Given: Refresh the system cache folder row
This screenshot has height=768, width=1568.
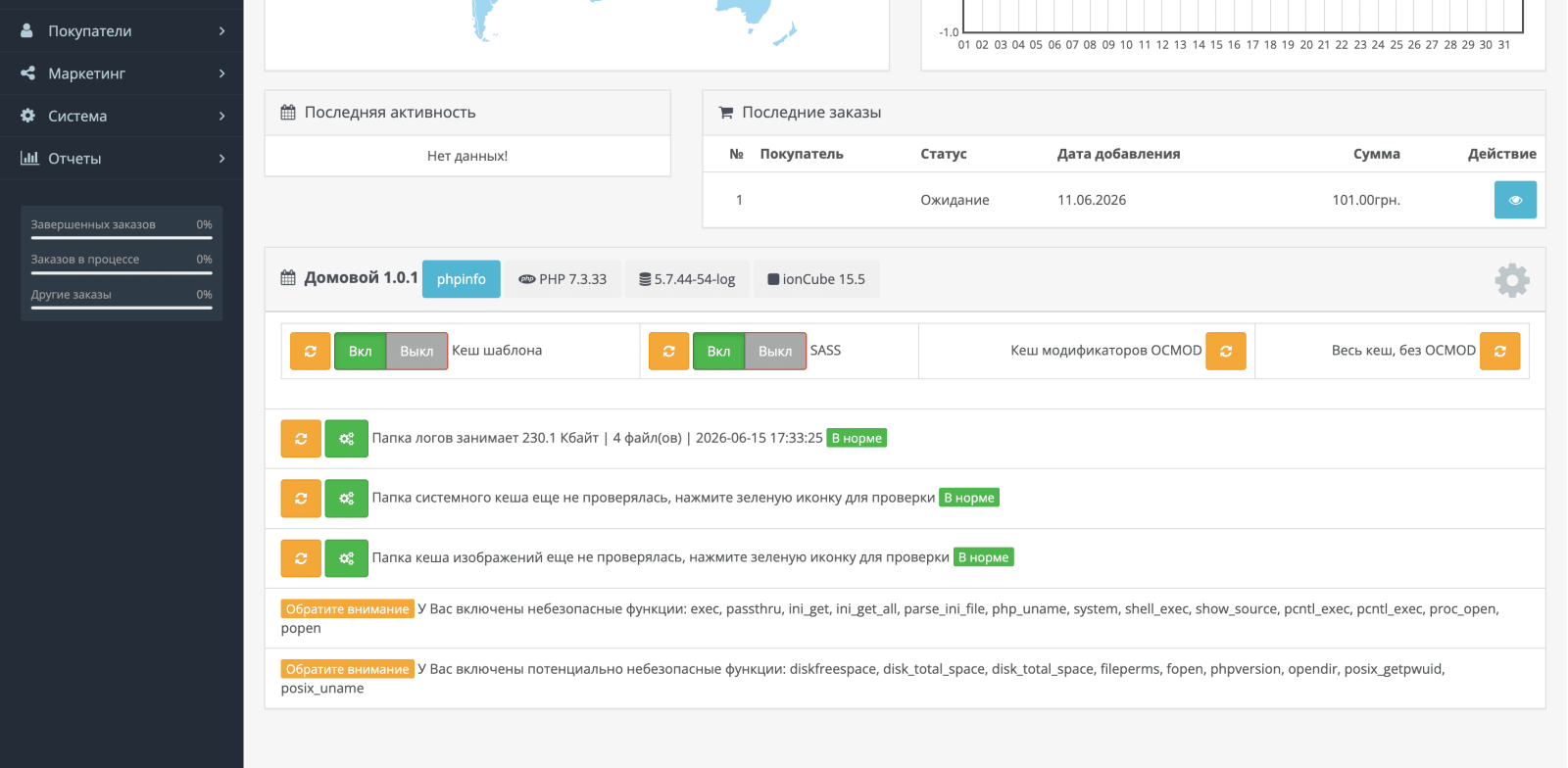Looking at the screenshot, I should tap(302, 499).
